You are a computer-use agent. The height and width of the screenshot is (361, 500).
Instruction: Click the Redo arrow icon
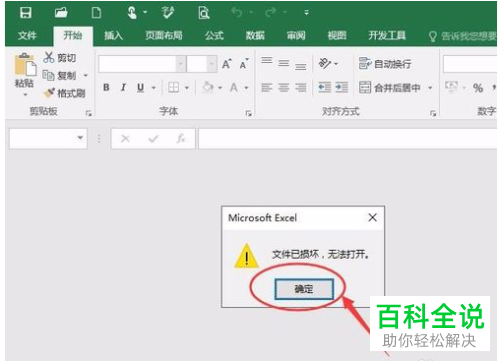click(x=270, y=13)
